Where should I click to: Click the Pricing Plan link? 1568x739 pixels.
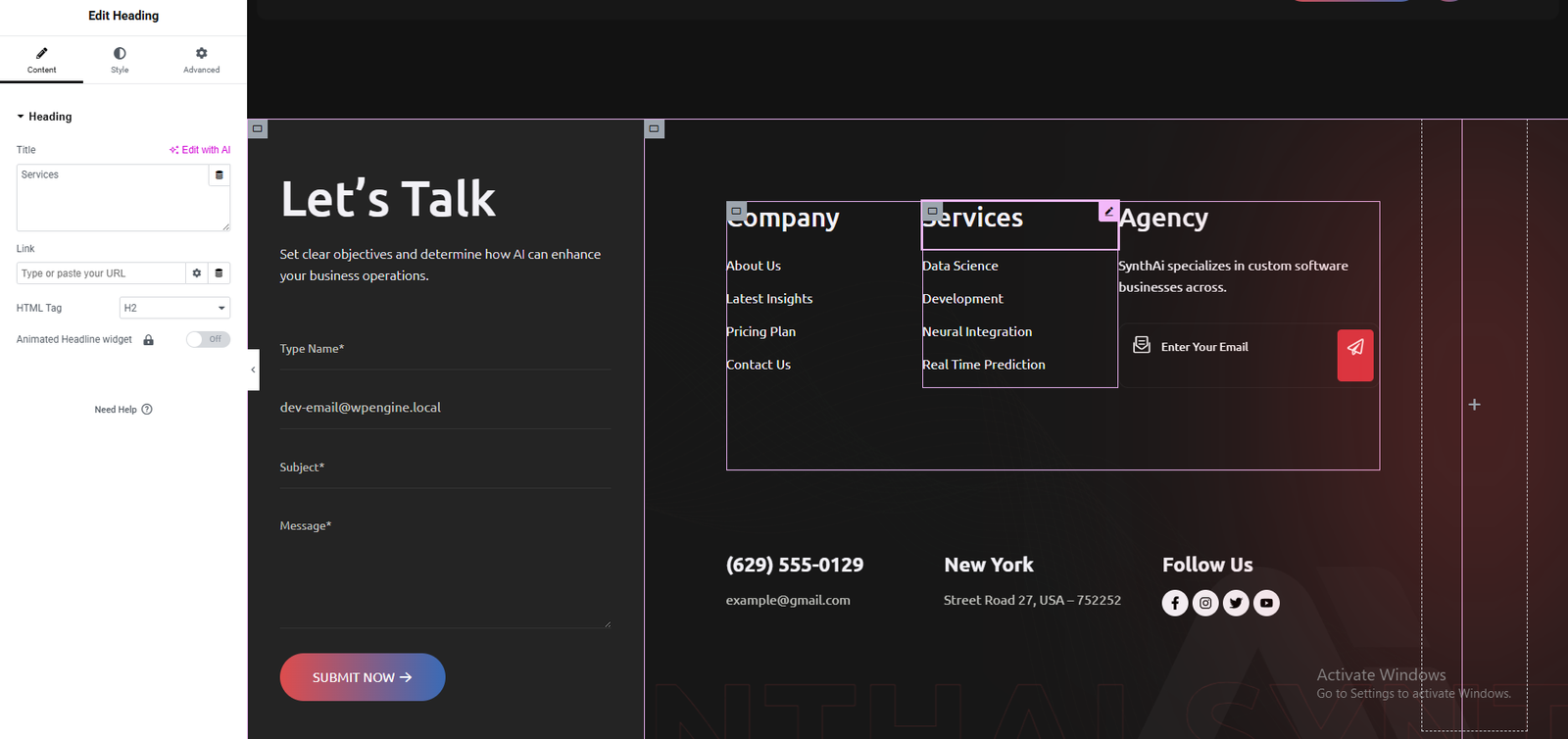(760, 331)
